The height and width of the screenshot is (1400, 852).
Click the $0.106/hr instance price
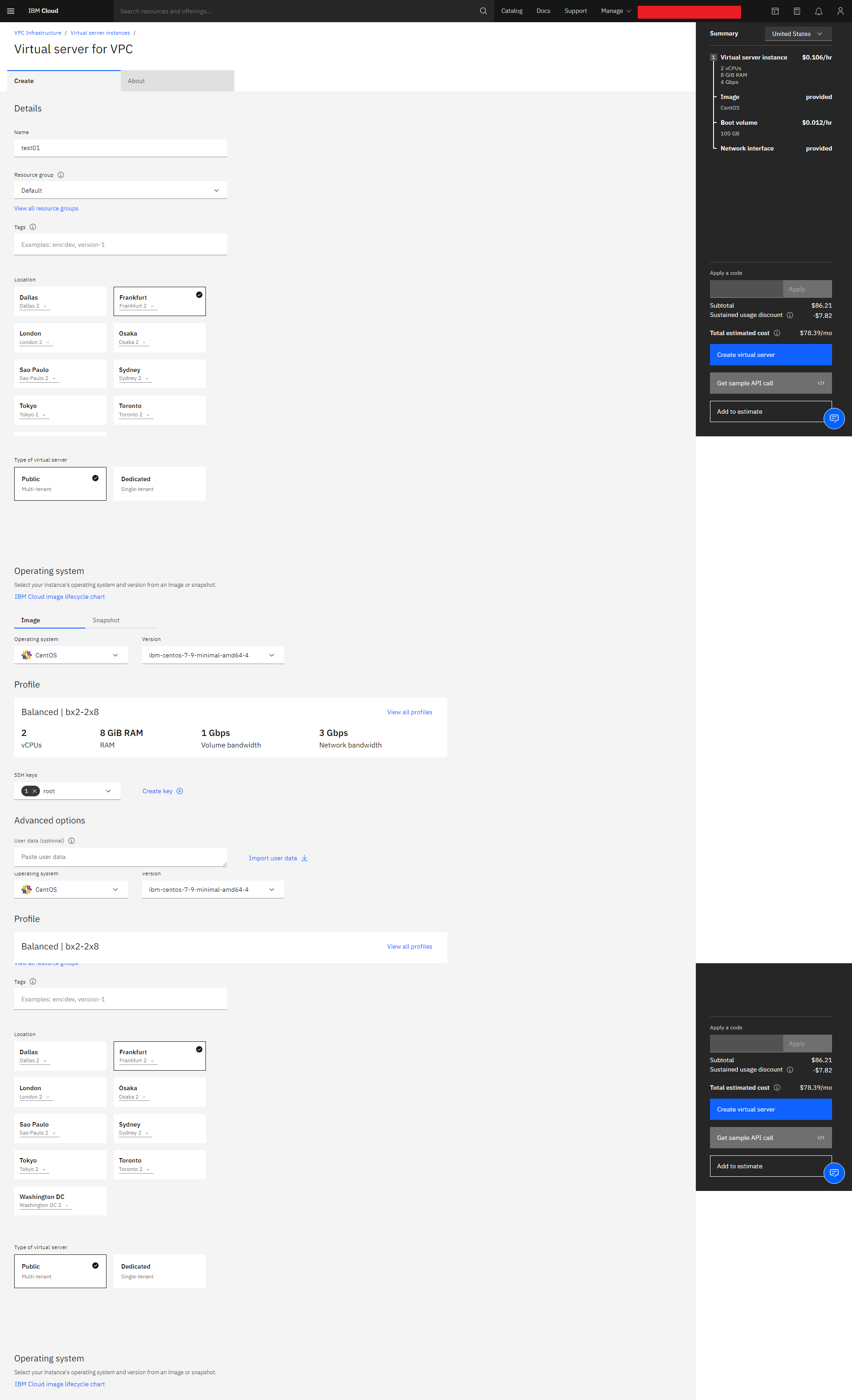click(817, 57)
